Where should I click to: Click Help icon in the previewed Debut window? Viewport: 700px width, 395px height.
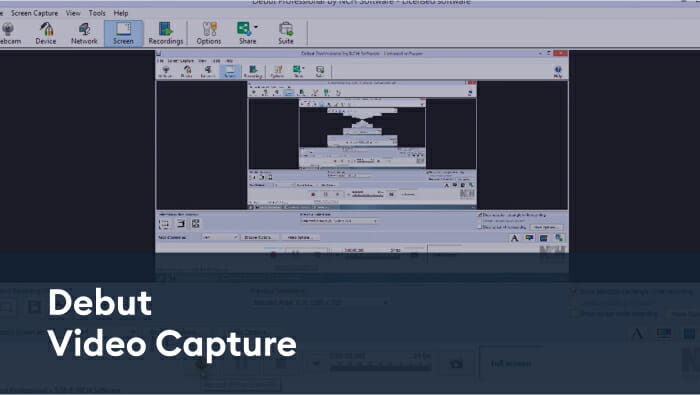click(x=558, y=71)
